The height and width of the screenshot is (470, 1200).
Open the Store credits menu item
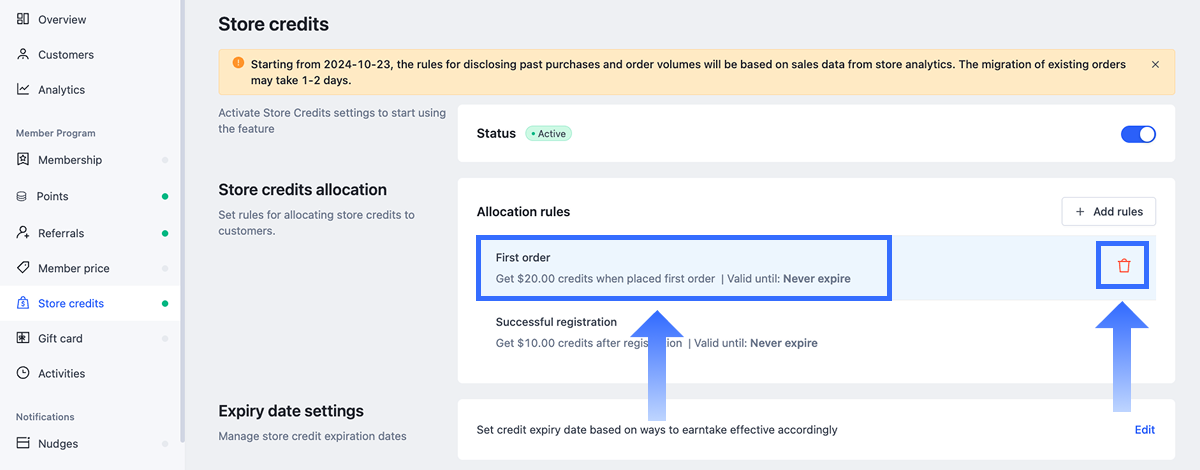pos(70,303)
